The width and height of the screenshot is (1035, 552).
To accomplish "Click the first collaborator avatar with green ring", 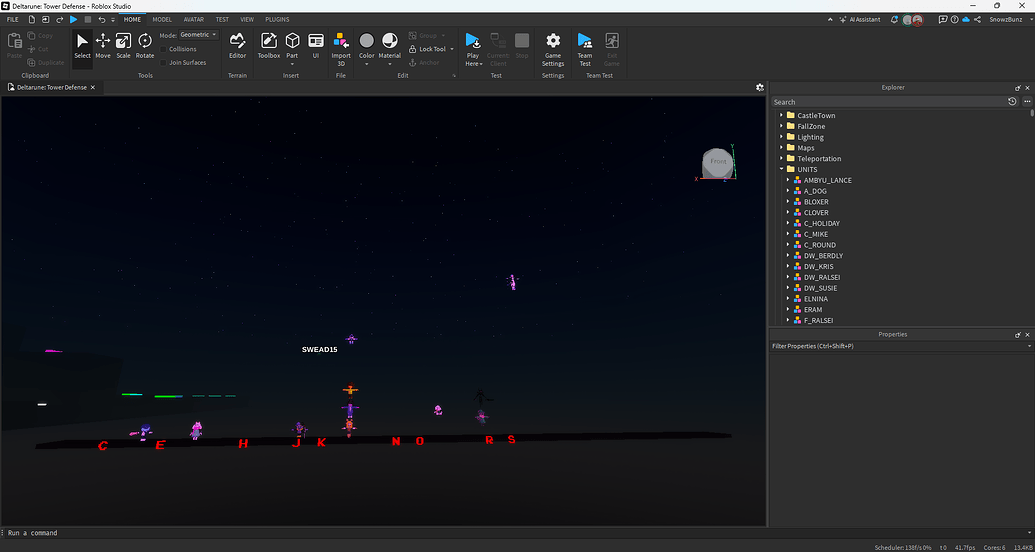I will point(908,20).
